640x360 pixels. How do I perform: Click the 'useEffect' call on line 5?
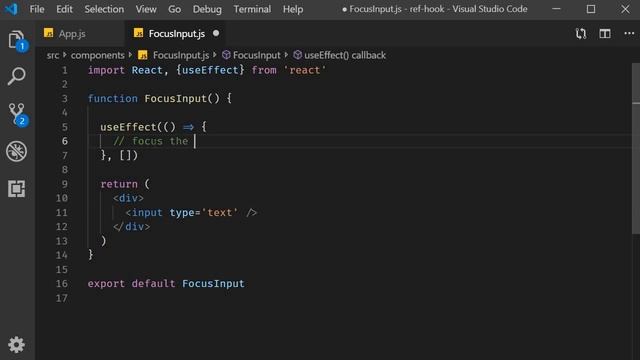pos(128,127)
